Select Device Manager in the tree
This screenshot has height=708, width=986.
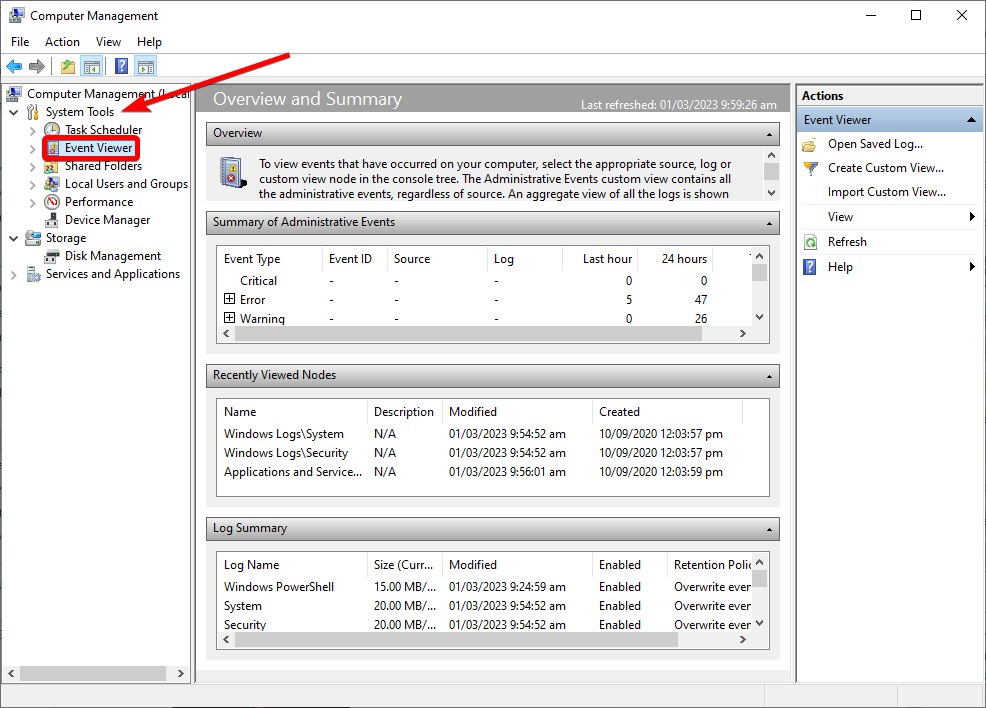[108, 220]
